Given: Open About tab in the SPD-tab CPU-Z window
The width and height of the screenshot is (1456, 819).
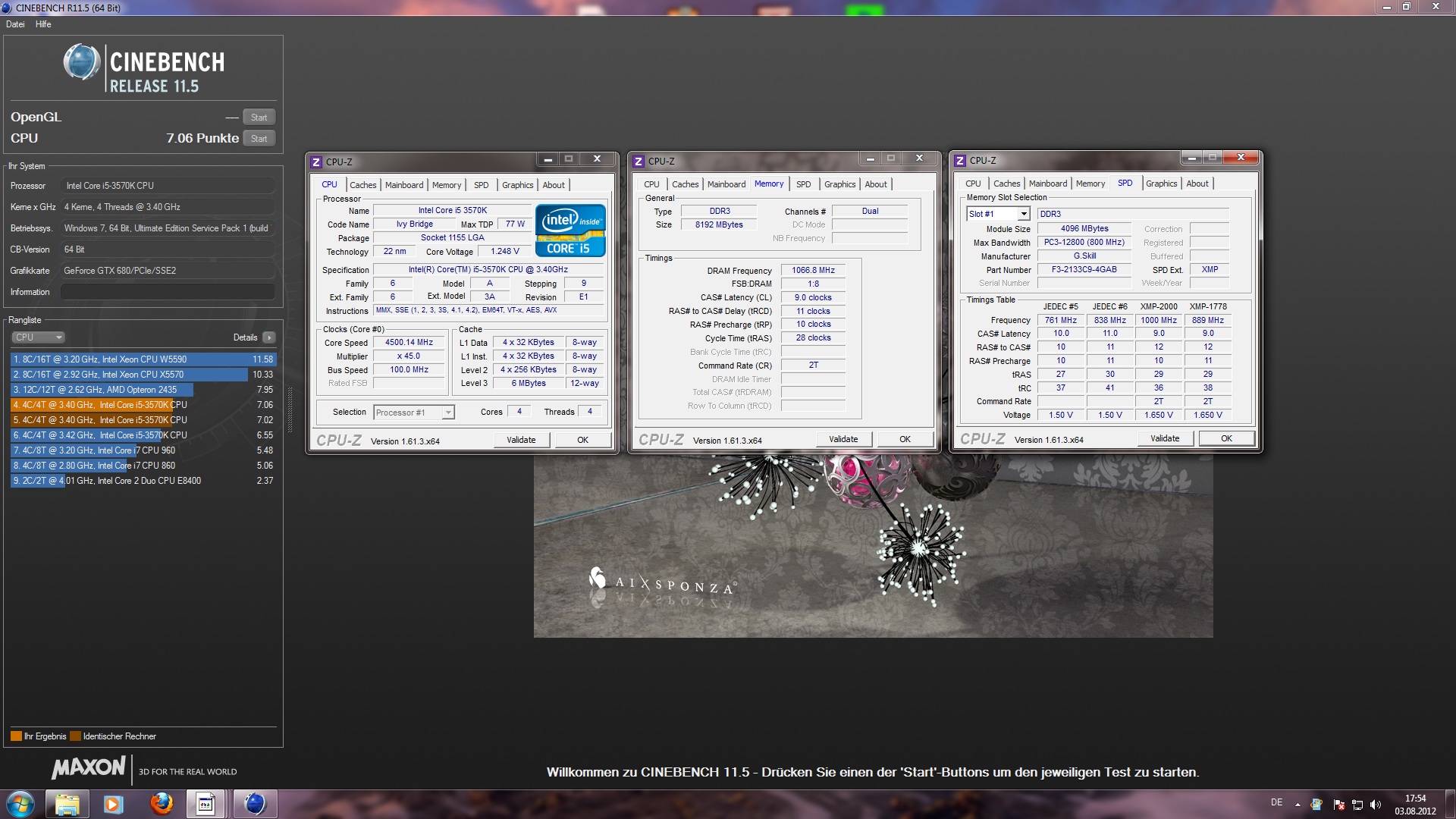Looking at the screenshot, I should click(x=1197, y=184).
